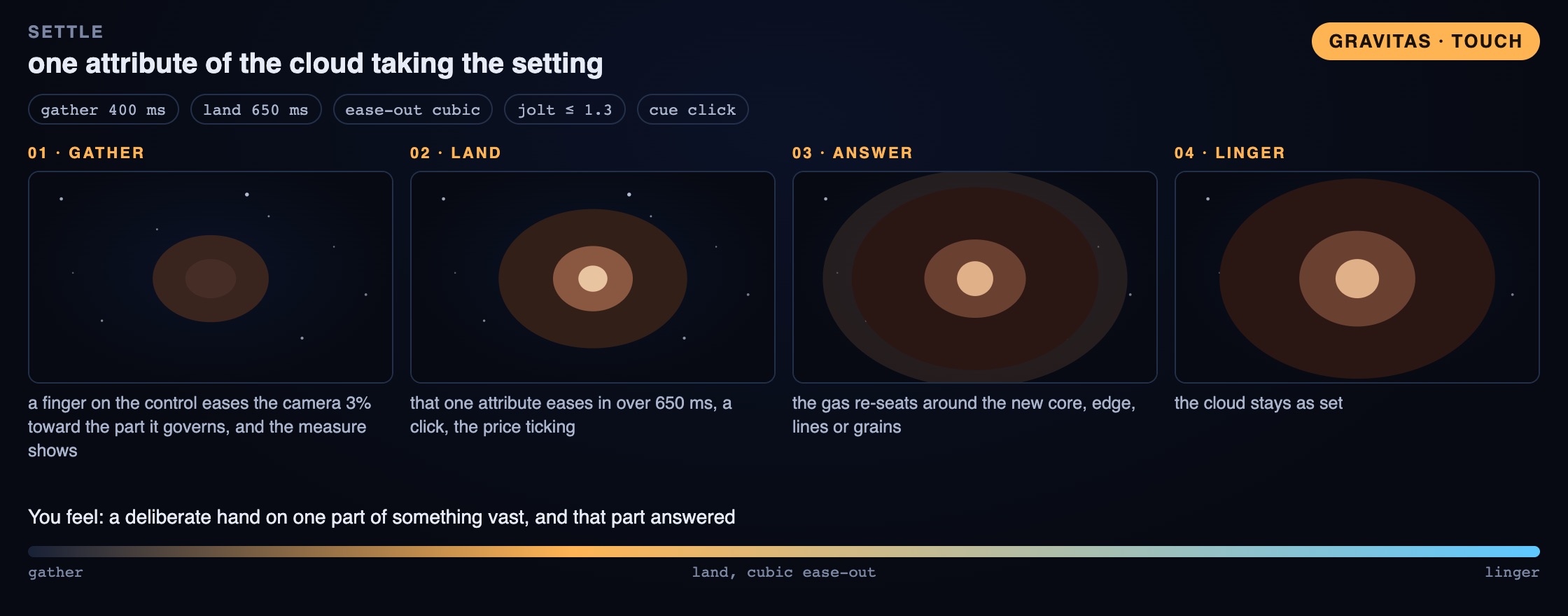Click the 'land, cubic ease-out' timeline label
Screen dimensions: 1568x616
[x=784, y=572]
